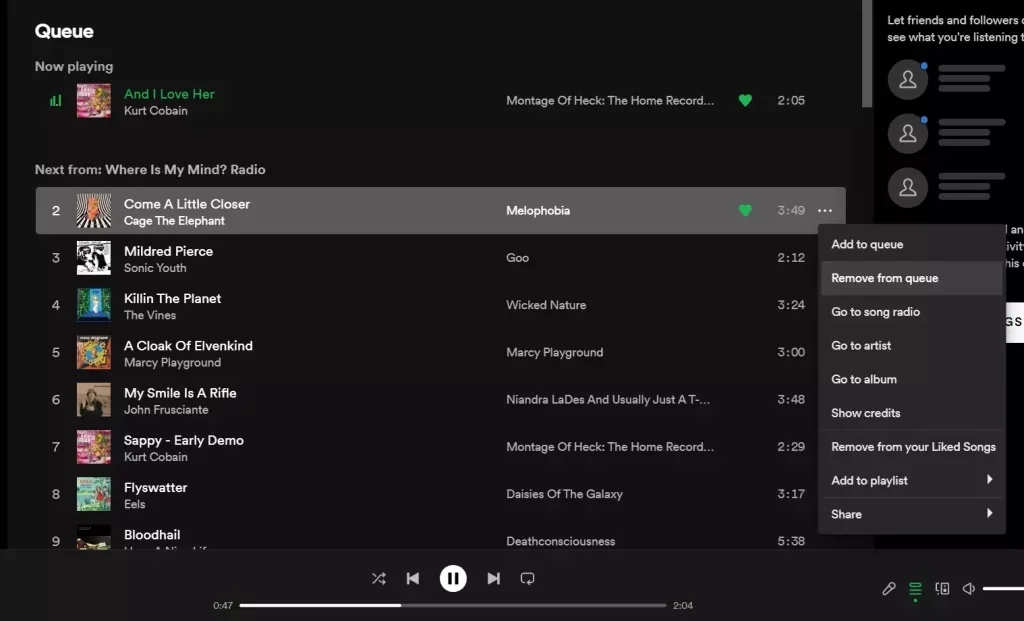Select the Killin The Planet song title
This screenshot has height=621, width=1024.
[x=172, y=298]
